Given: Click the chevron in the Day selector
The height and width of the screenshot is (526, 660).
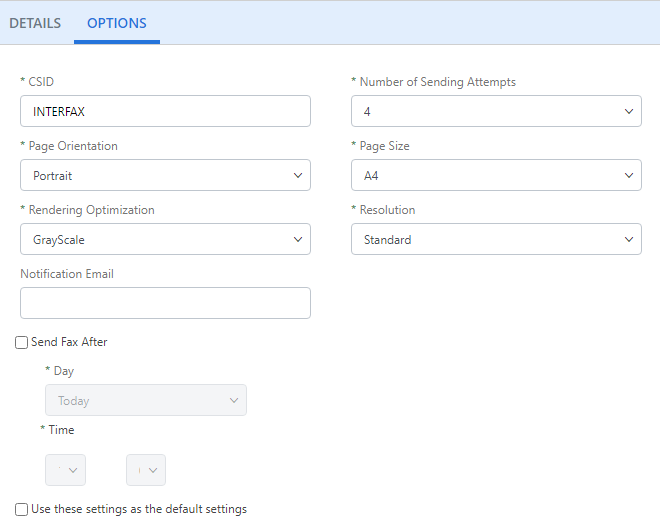Looking at the screenshot, I should point(234,401).
